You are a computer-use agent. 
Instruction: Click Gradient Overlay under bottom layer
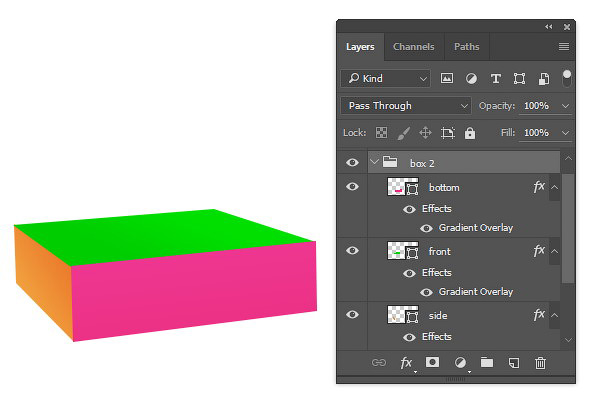point(476,228)
